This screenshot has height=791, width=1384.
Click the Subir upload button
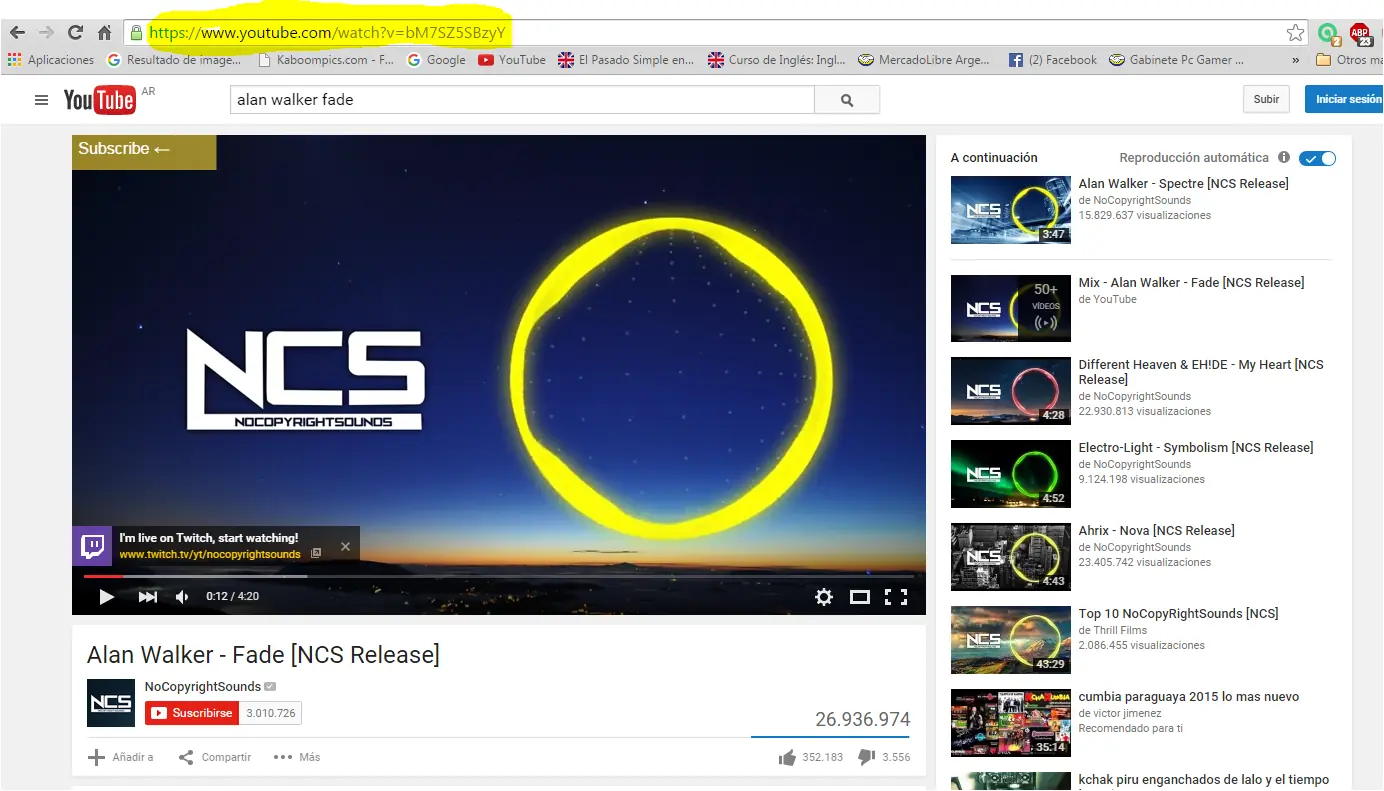tap(1266, 99)
